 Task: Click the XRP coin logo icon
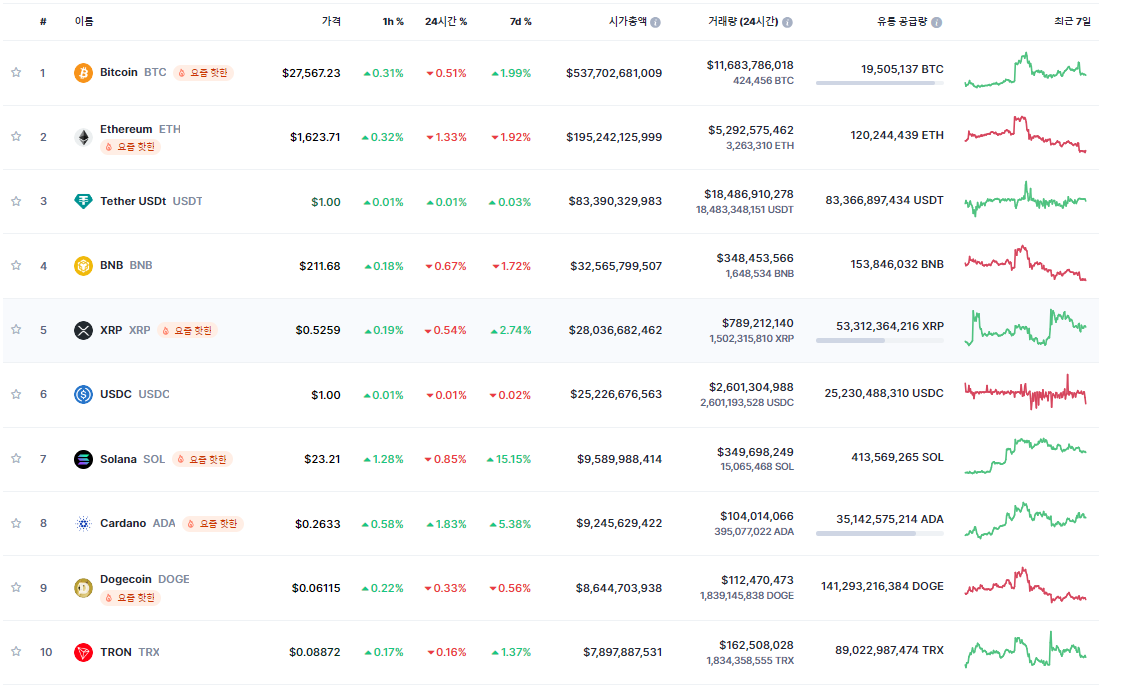(x=83, y=330)
